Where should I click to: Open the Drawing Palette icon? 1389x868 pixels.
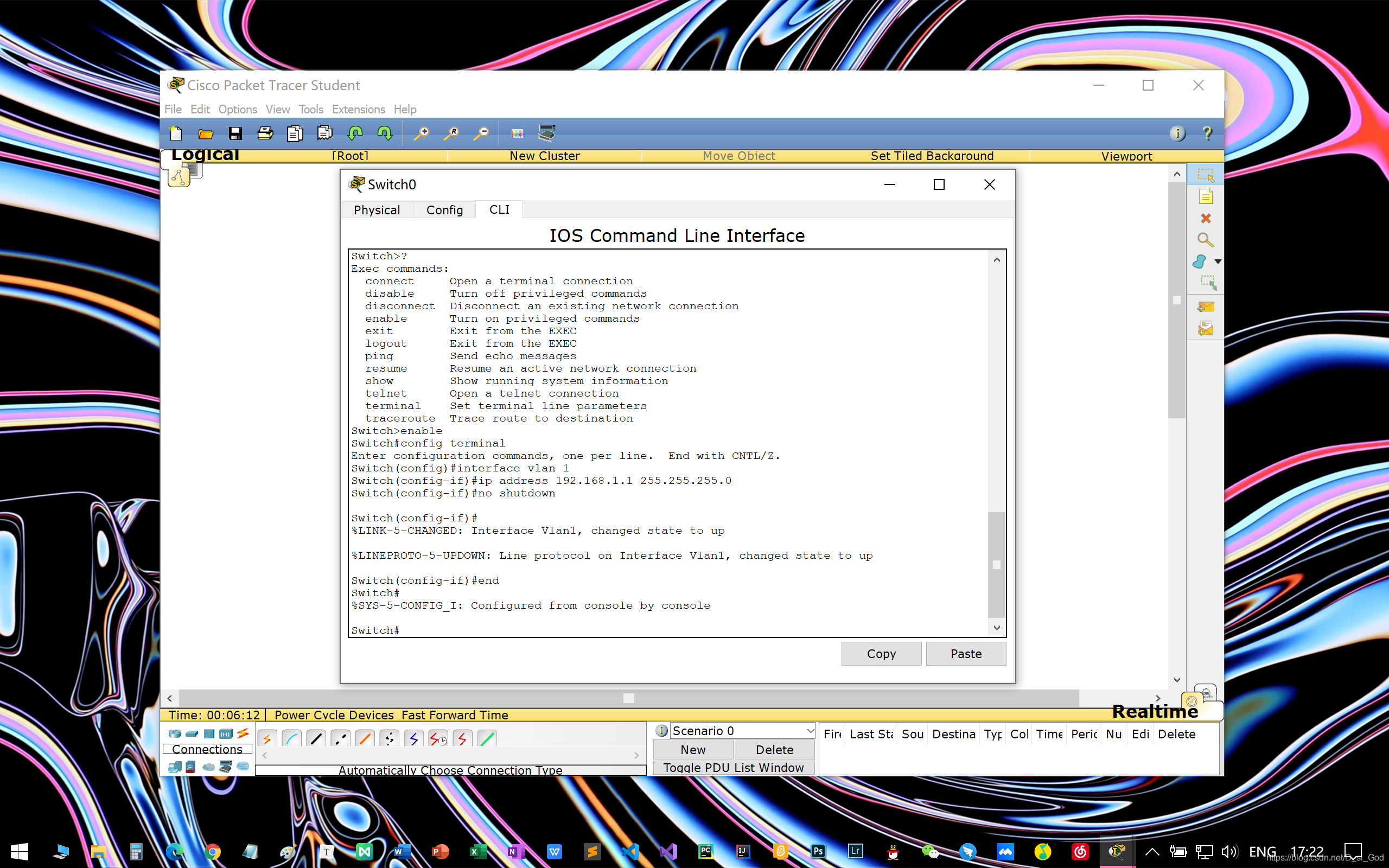click(x=517, y=134)
